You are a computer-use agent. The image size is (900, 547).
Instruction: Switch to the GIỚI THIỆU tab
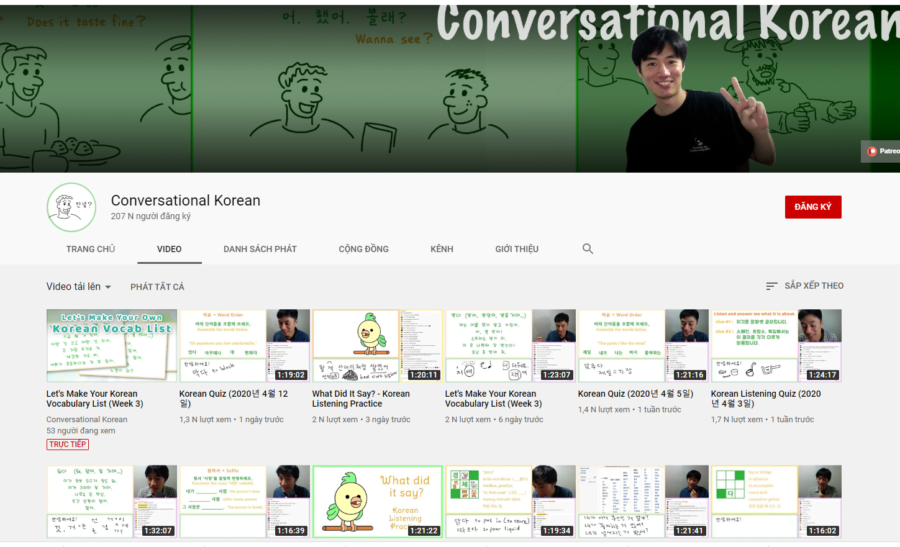coord(517,249)
